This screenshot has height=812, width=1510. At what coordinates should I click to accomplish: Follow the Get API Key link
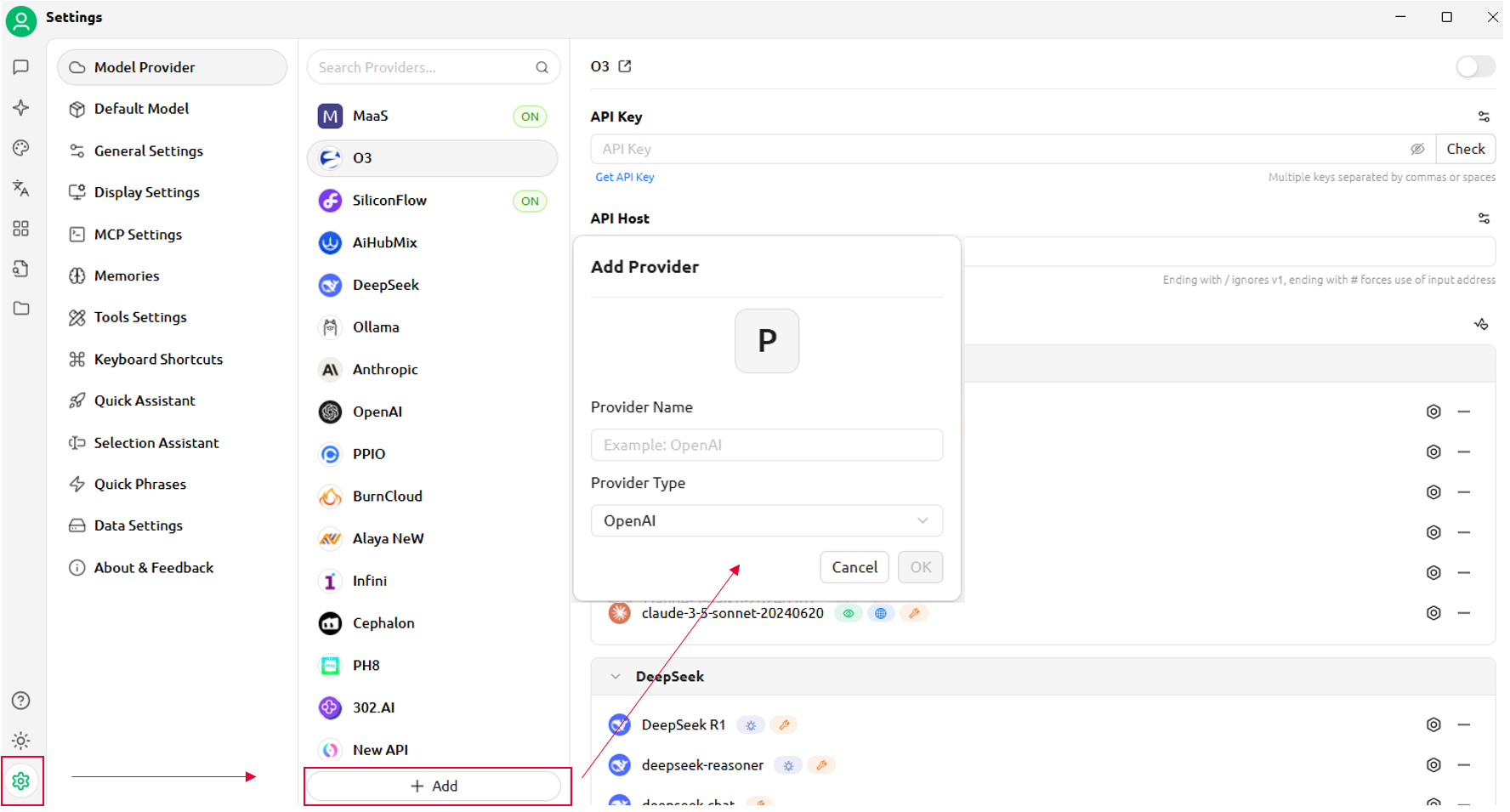pos(625,177)
